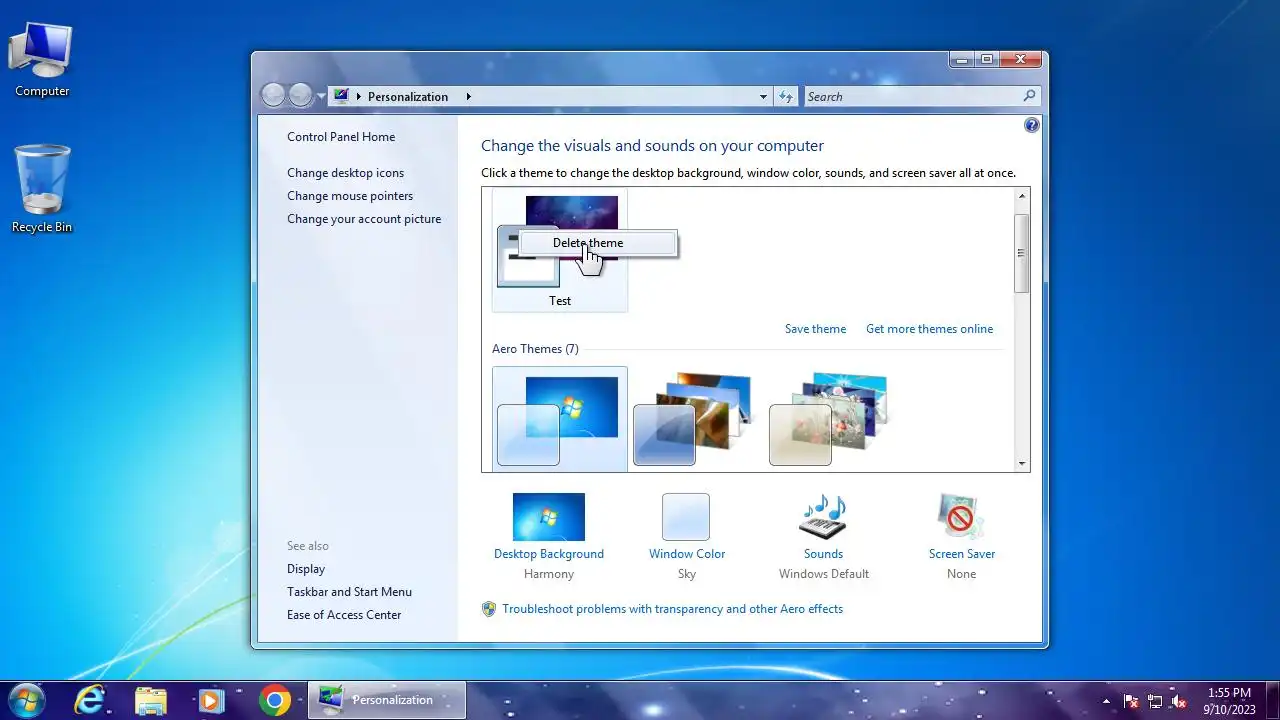Screen dimensions: 1280x720
Task: Close the Personalization window
Action: pyautogui.click(x=1020, y=60)
